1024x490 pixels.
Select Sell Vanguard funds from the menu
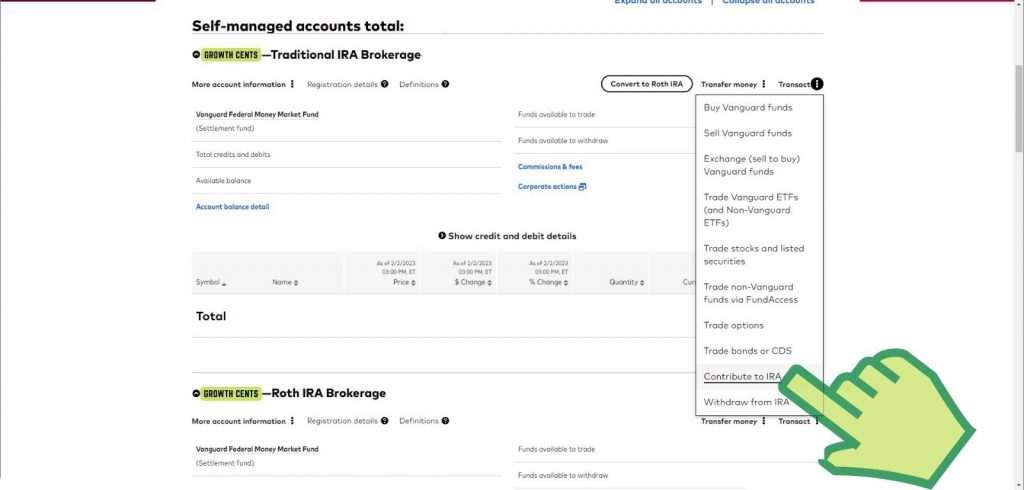(747, 133)
